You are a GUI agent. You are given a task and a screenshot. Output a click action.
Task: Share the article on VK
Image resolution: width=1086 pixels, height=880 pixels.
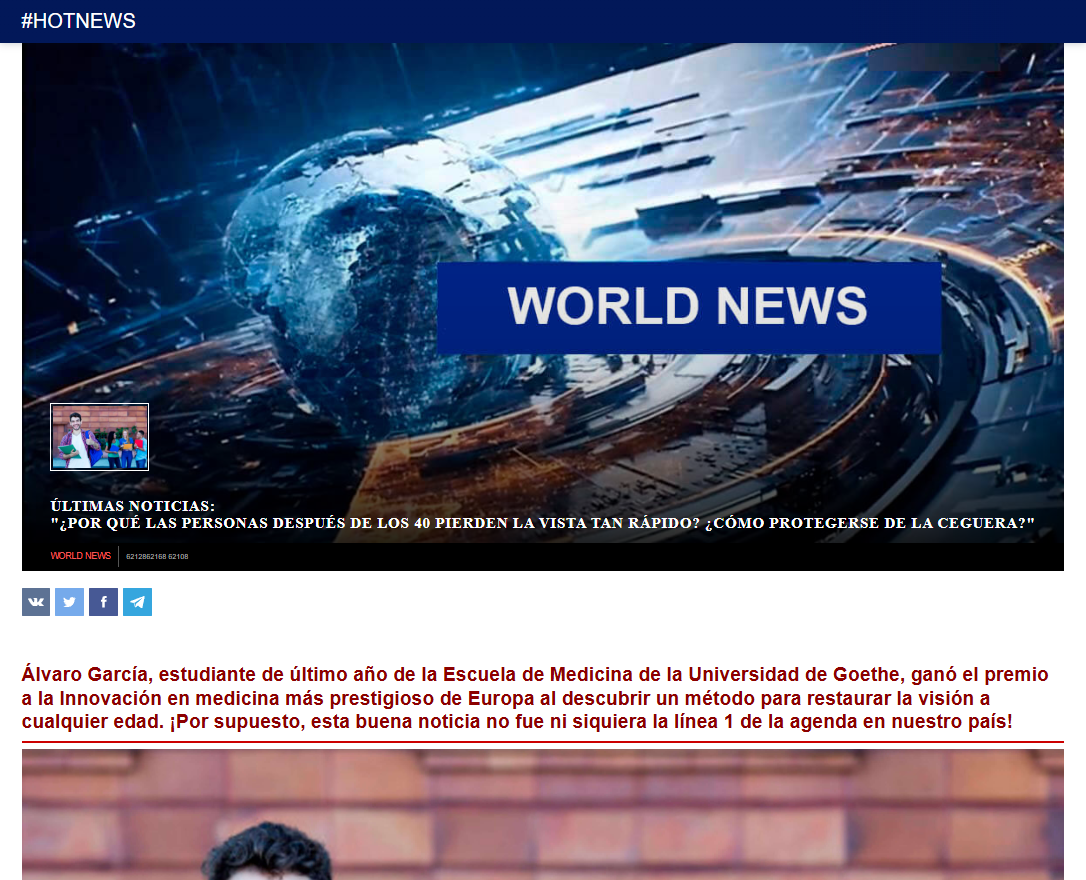[36, 602]
